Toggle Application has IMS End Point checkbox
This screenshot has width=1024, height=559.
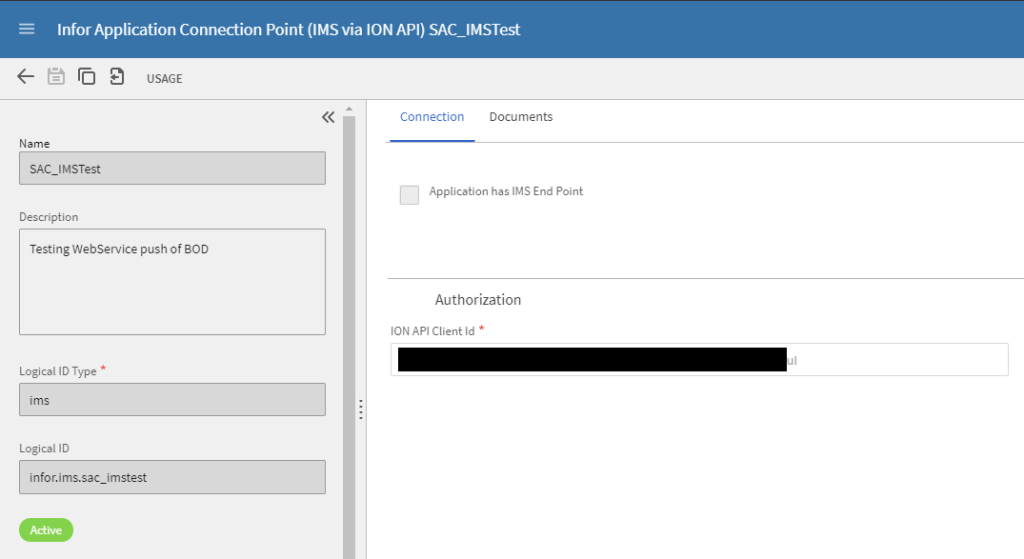click(x=409, y=195)
